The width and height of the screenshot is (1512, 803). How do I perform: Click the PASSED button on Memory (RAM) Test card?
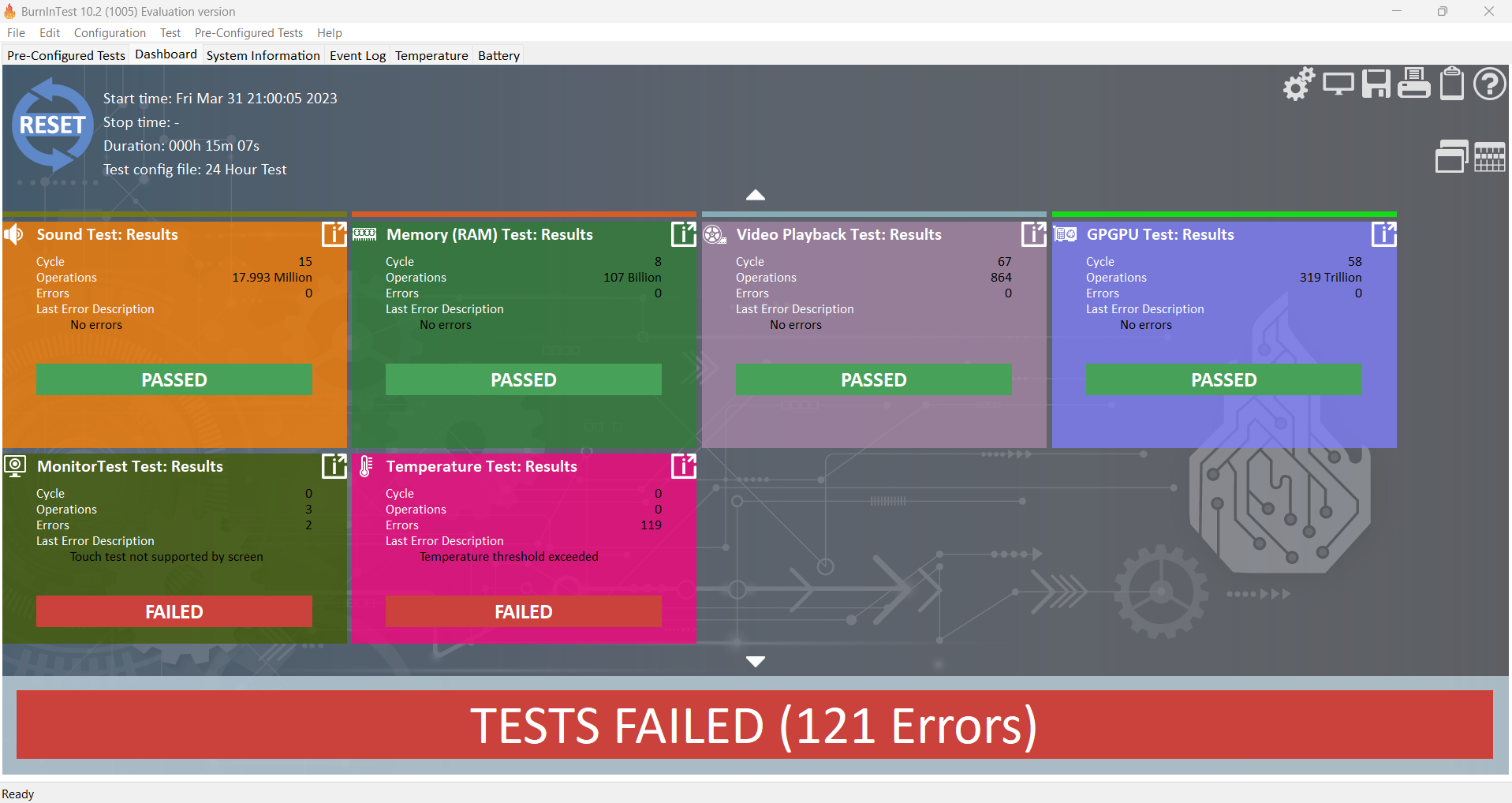click(x=524, y=379)
